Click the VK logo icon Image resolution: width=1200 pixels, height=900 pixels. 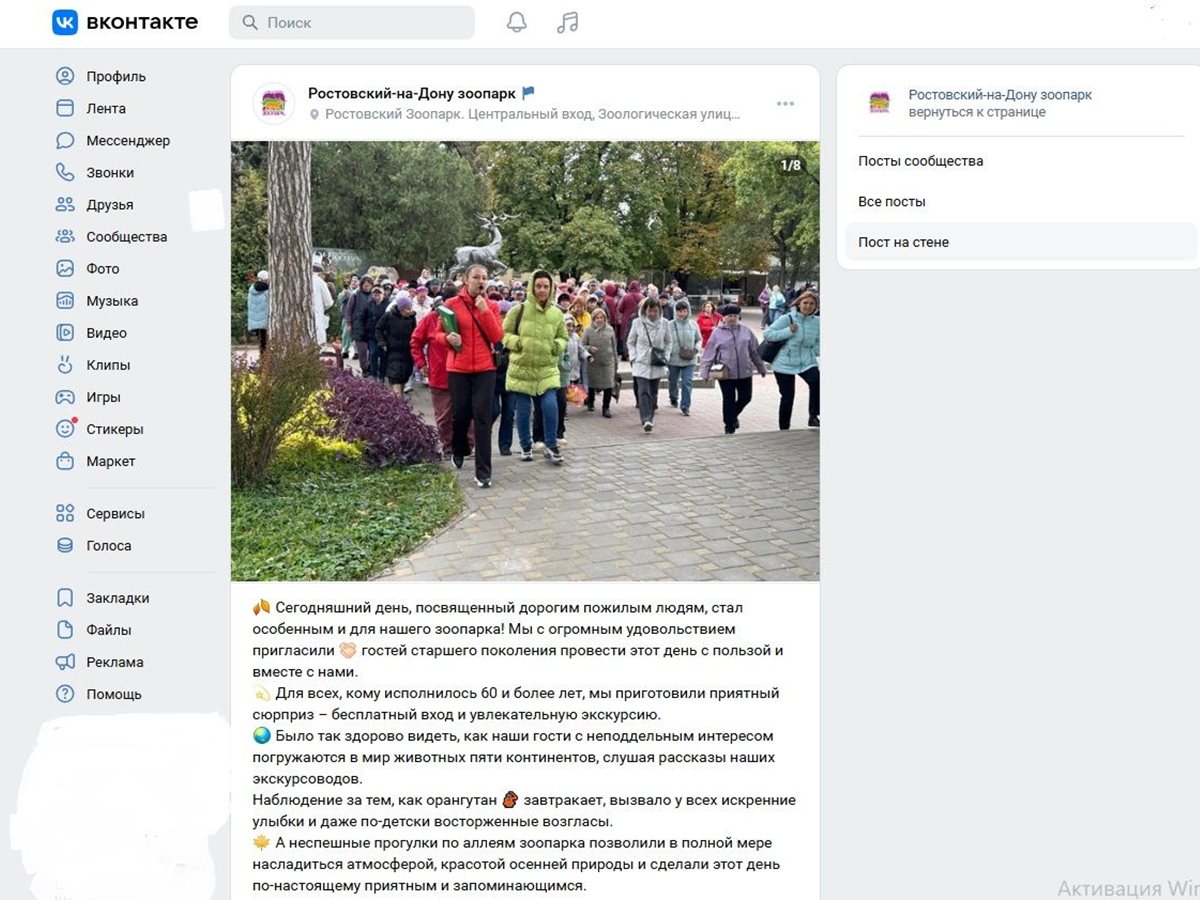pos(65,22)
